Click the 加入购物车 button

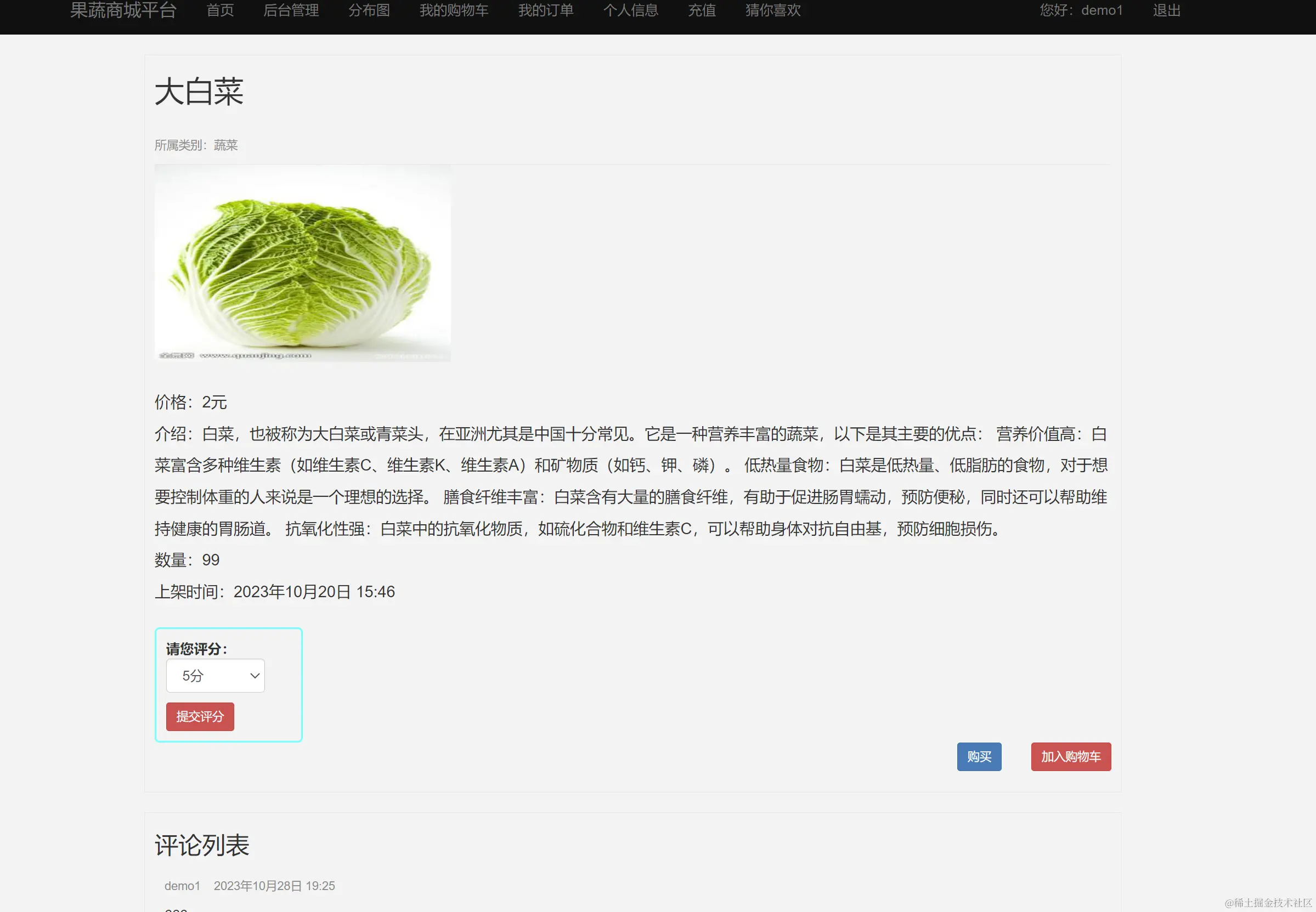1070,757
